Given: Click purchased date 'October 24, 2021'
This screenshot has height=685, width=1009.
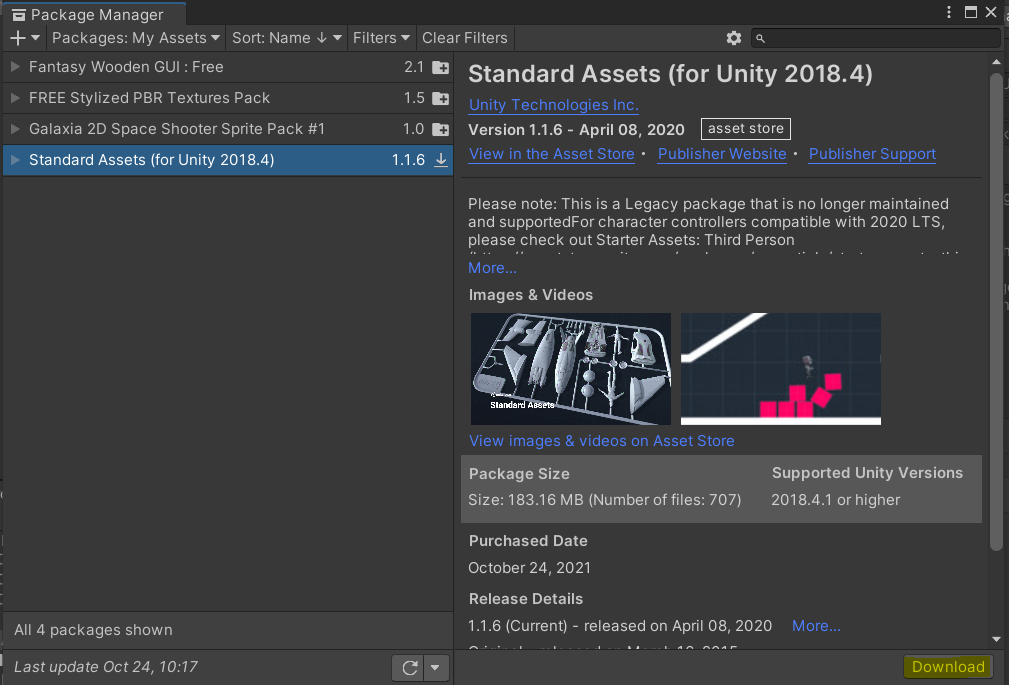Looking at the screenshot, I should click(x=529, y=568).
